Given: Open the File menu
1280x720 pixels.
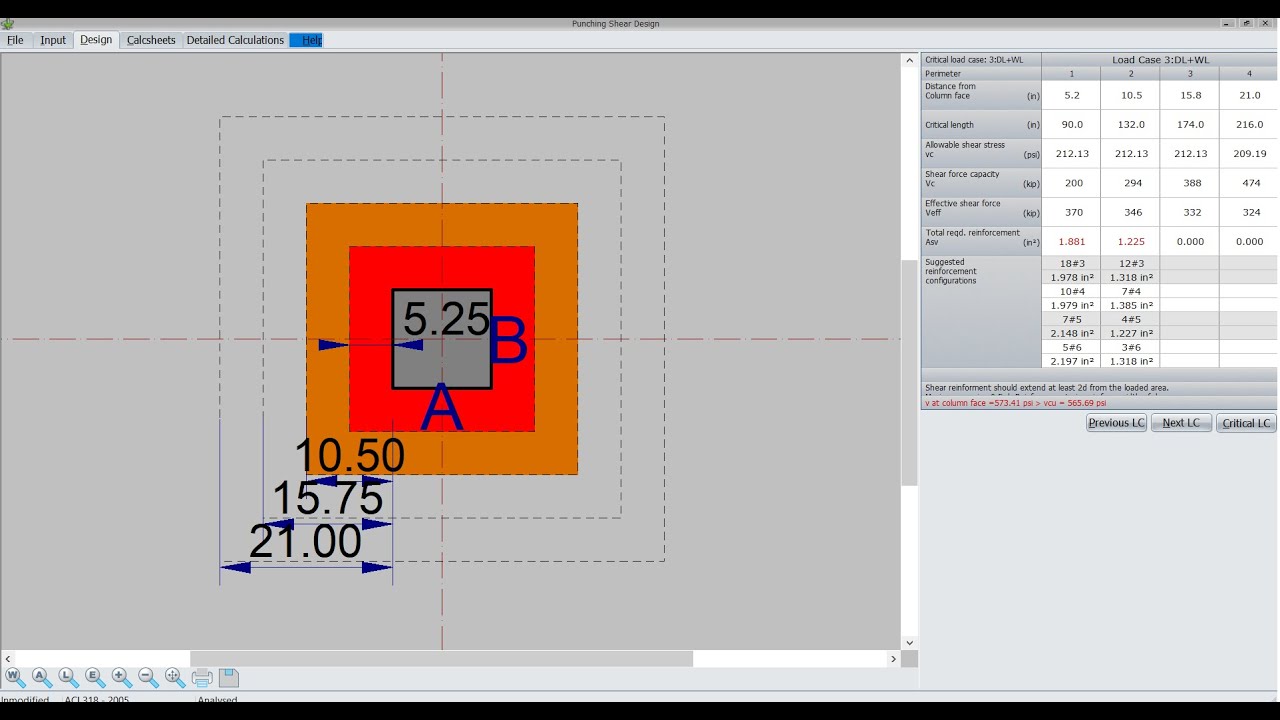Looking at the screenshot, I should [x=15, y=40].
